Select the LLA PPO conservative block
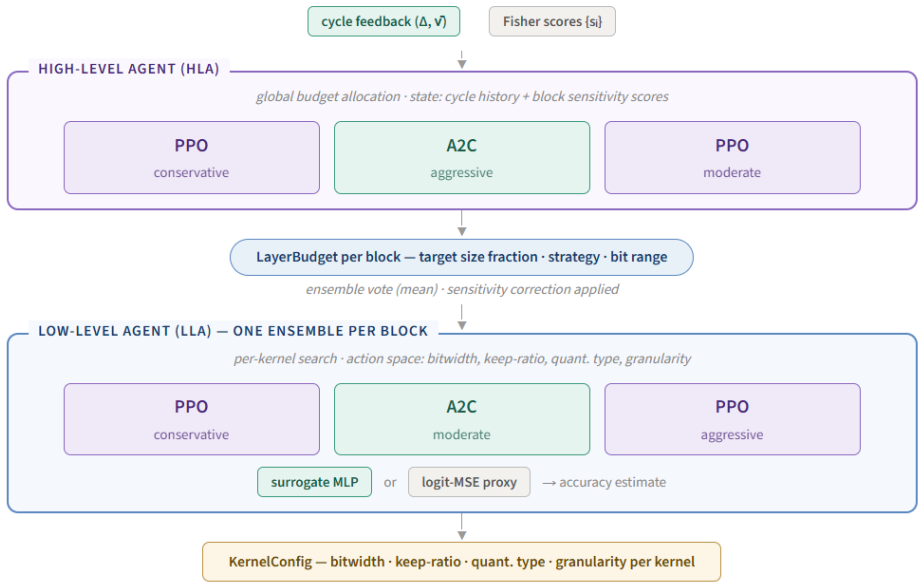This screenshot has width=924, height=588. tap(192, 419)
